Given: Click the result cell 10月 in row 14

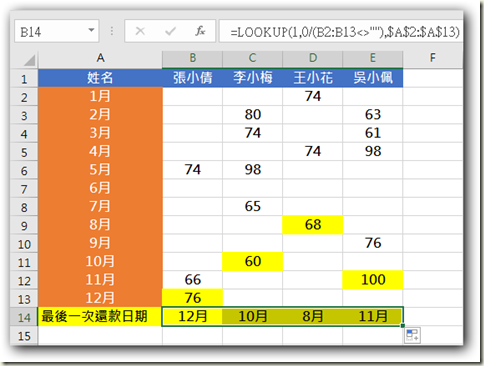Looking at the screenshot, I should [x=252, y=317].
